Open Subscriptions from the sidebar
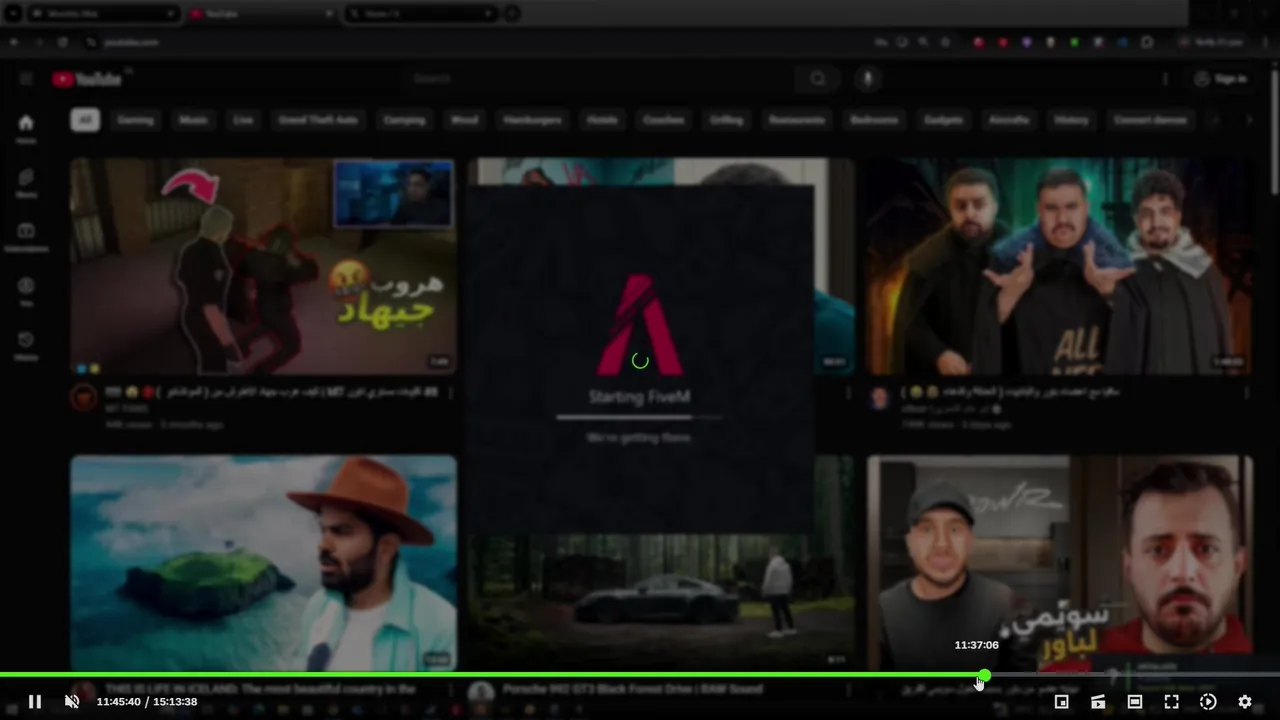This screenshot has width=1280, height=720. [x=26, y=237]
